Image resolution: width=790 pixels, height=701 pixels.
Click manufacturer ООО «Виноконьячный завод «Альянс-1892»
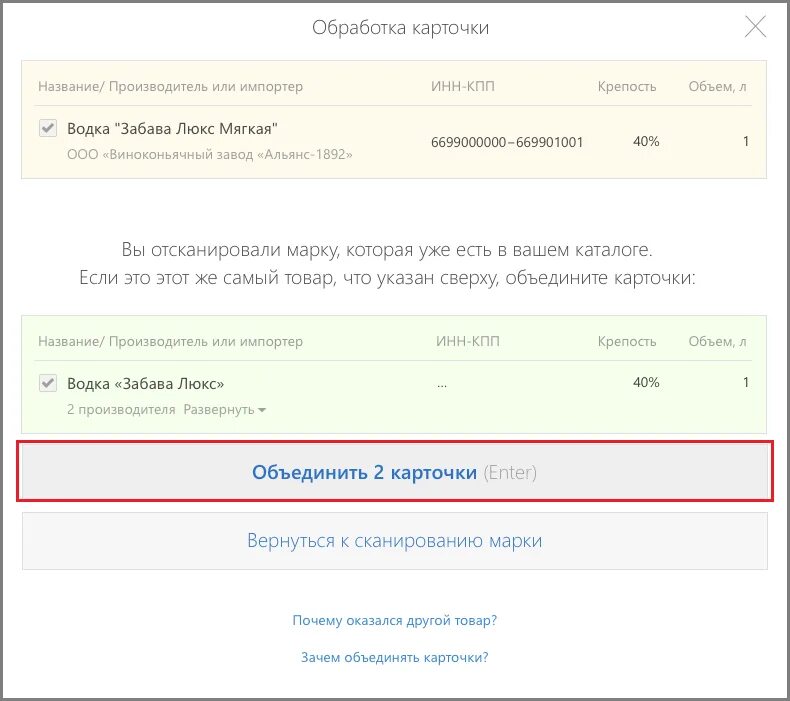point(210,154)
